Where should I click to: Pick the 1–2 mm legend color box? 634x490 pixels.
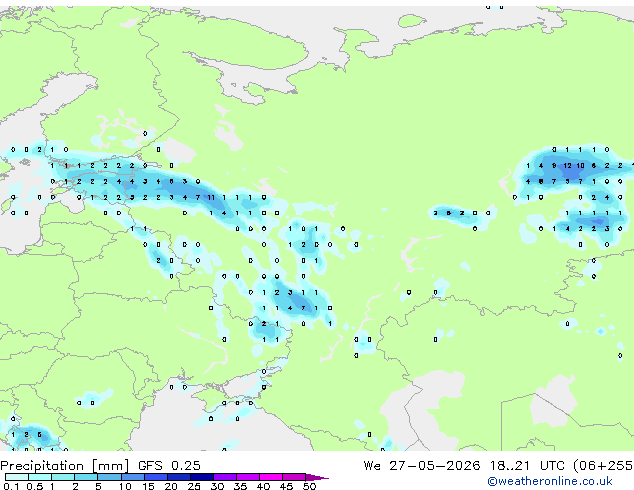63,477
